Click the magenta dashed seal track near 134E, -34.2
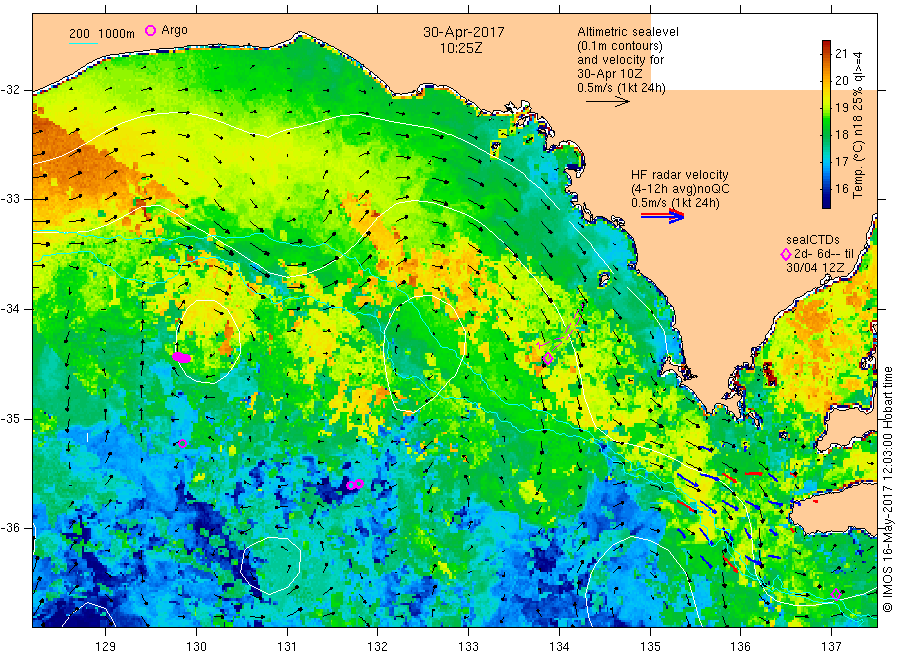Image resolution: width=900 pixels, height=660 pixels. [561, 328]
